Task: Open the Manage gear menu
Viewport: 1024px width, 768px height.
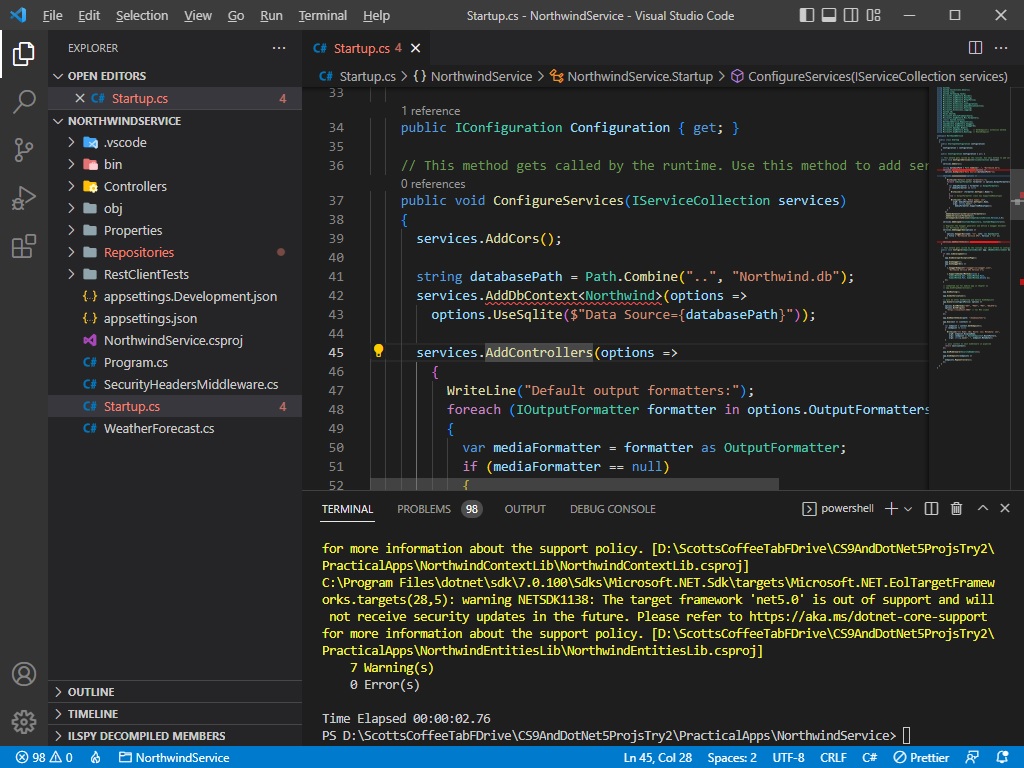Action: coord(24,721)
